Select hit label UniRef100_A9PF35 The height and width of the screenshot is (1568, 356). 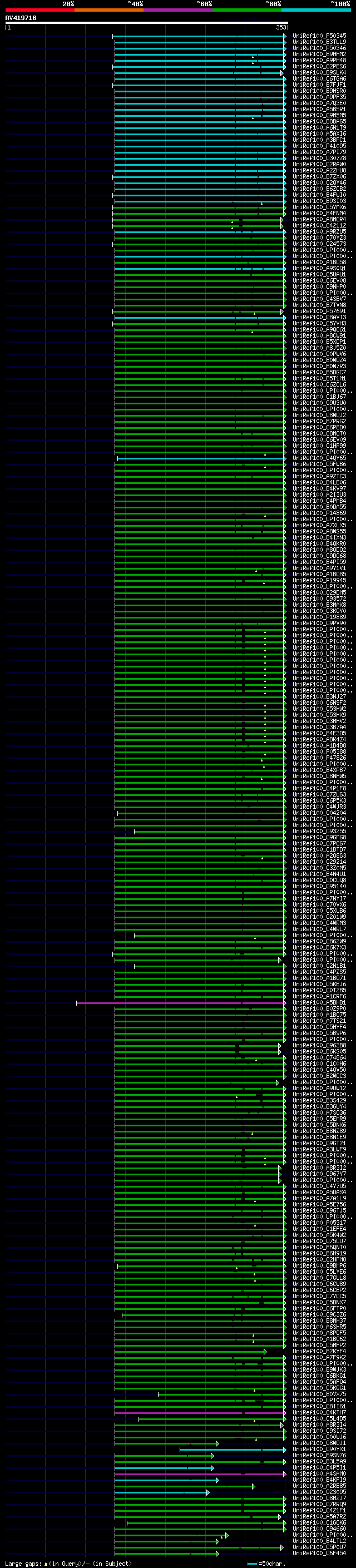pos(319,97)
